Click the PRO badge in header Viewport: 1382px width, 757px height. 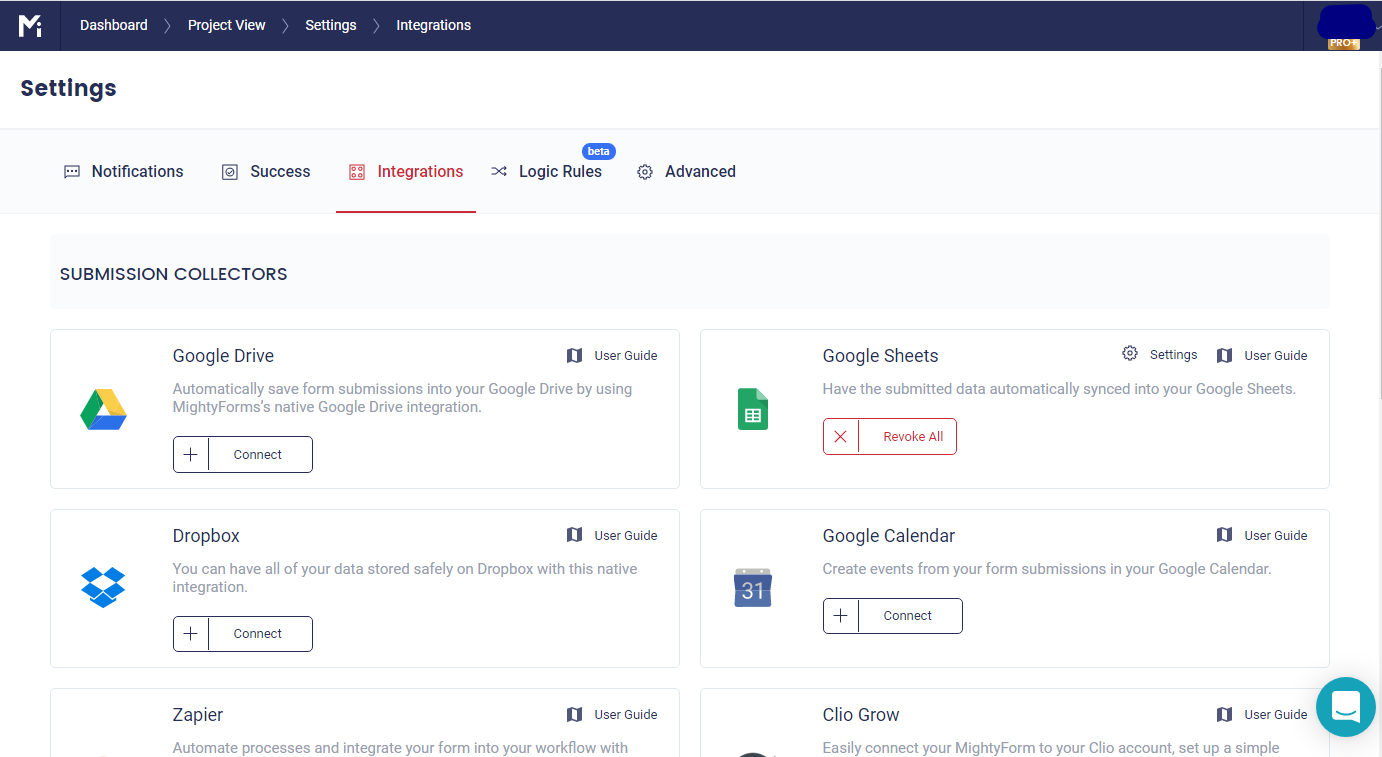[x=1343, y=44]
